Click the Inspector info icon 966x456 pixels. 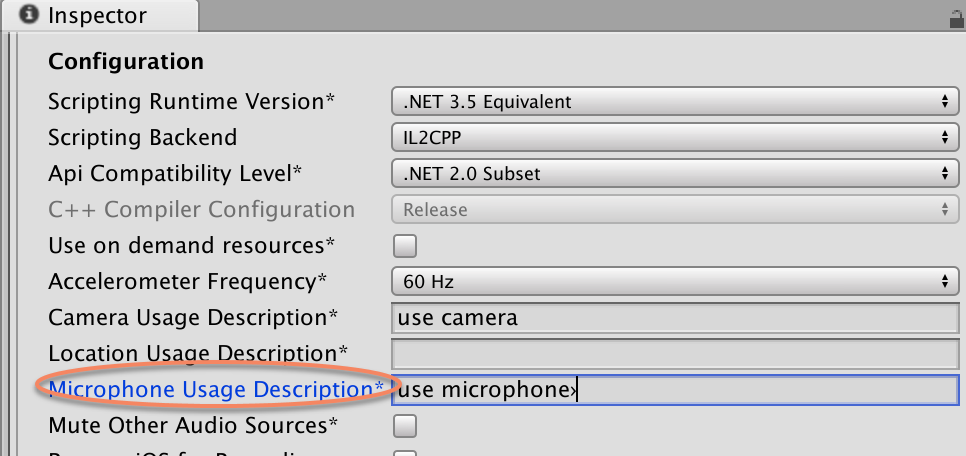(x=30, y=16)
